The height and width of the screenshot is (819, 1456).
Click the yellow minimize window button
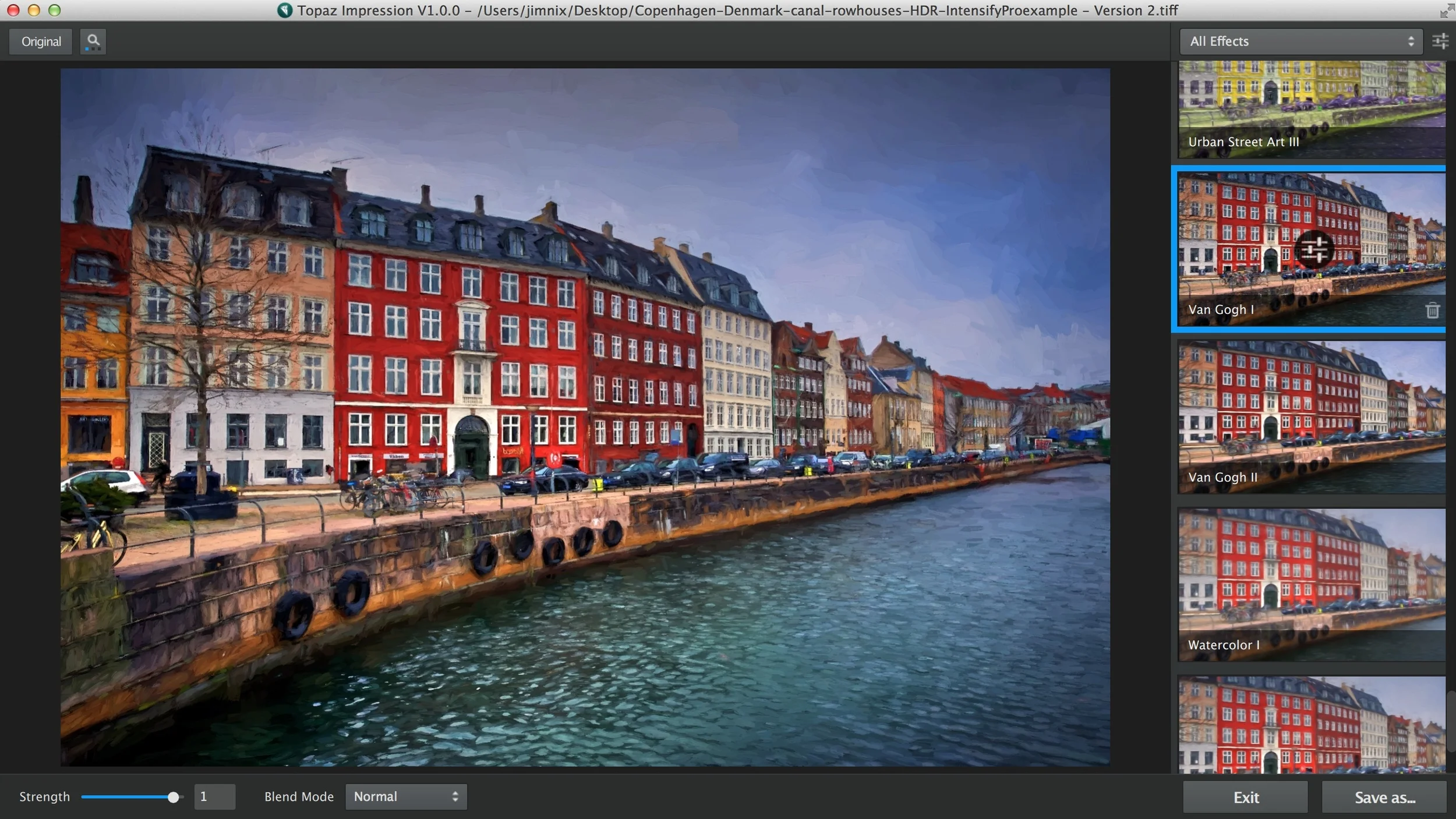coord(34,10)
